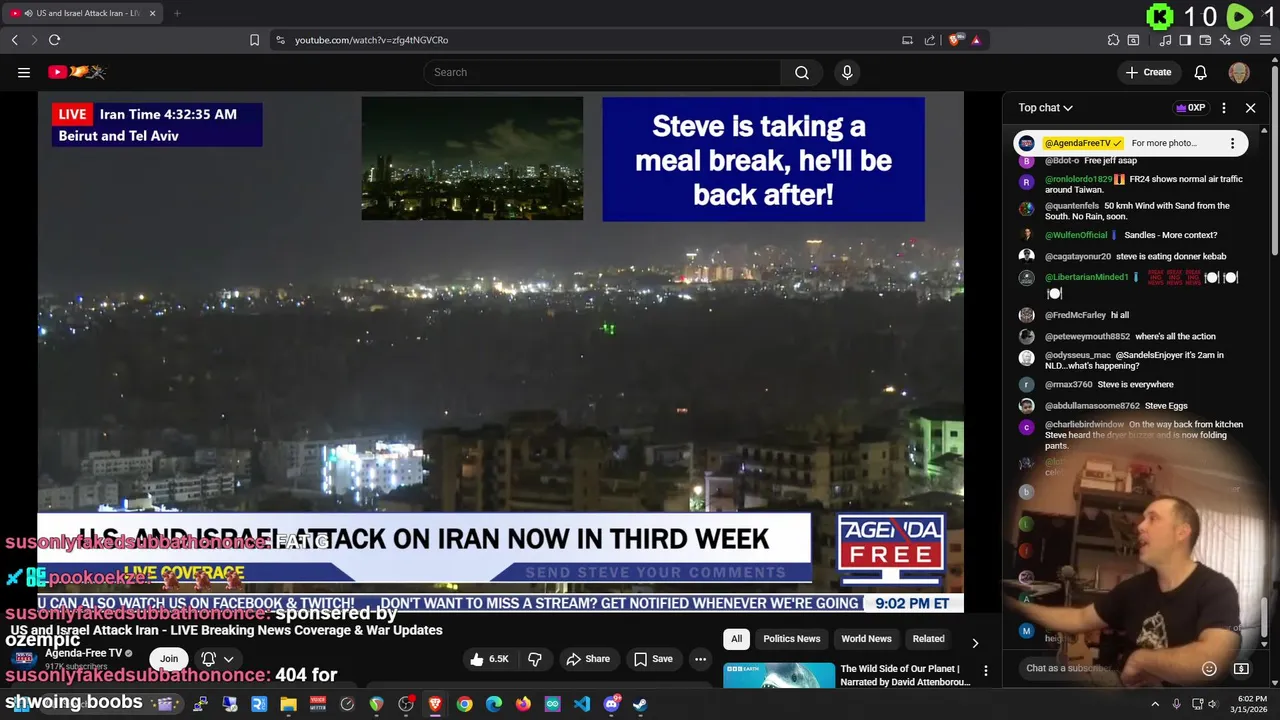Reload the page with the refresh icon
This screenshot has height=720, width=1280.
54,40
